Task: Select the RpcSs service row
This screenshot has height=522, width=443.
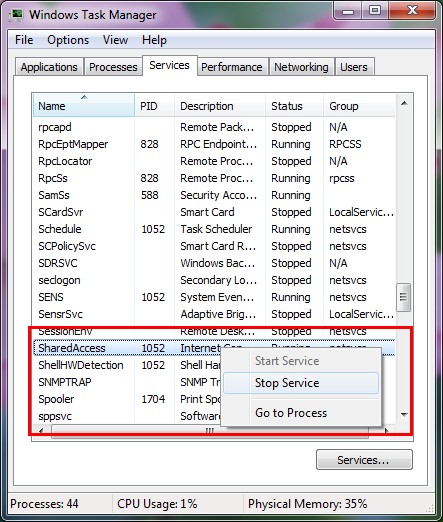Action: tap(214, 178)
